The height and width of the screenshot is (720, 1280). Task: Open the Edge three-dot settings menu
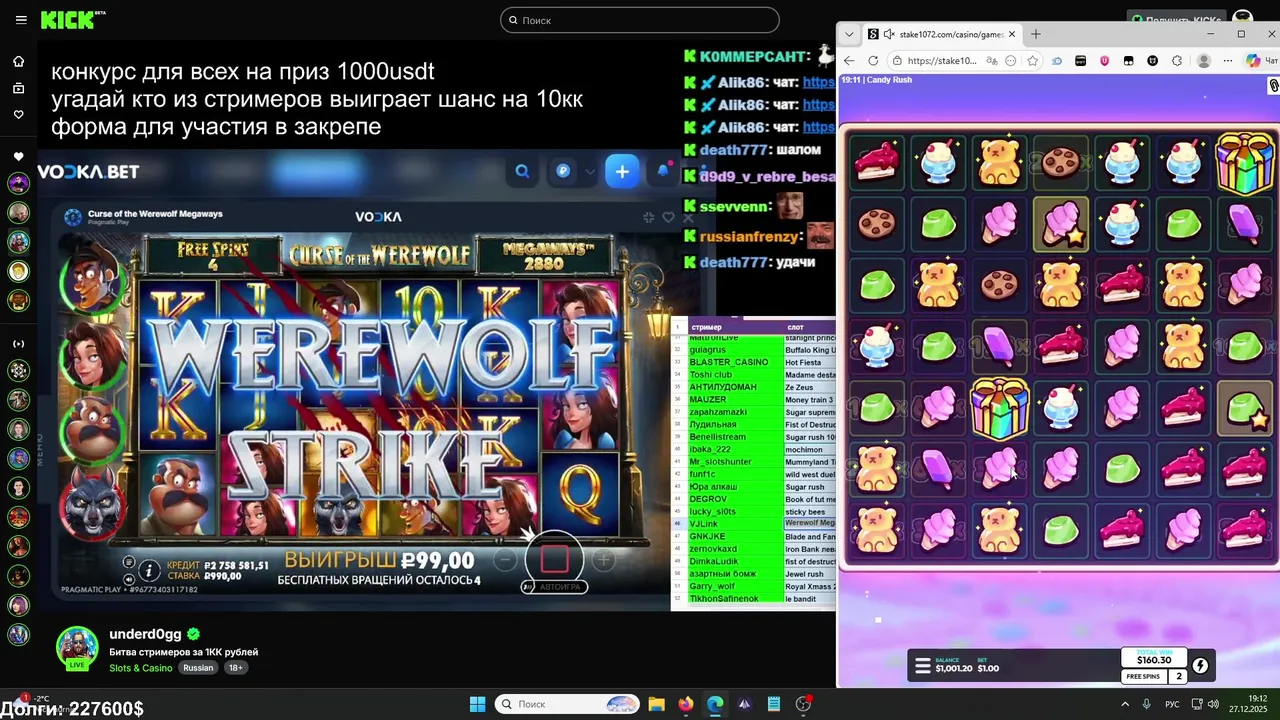pyautogui.click(x=1228, y=61)
